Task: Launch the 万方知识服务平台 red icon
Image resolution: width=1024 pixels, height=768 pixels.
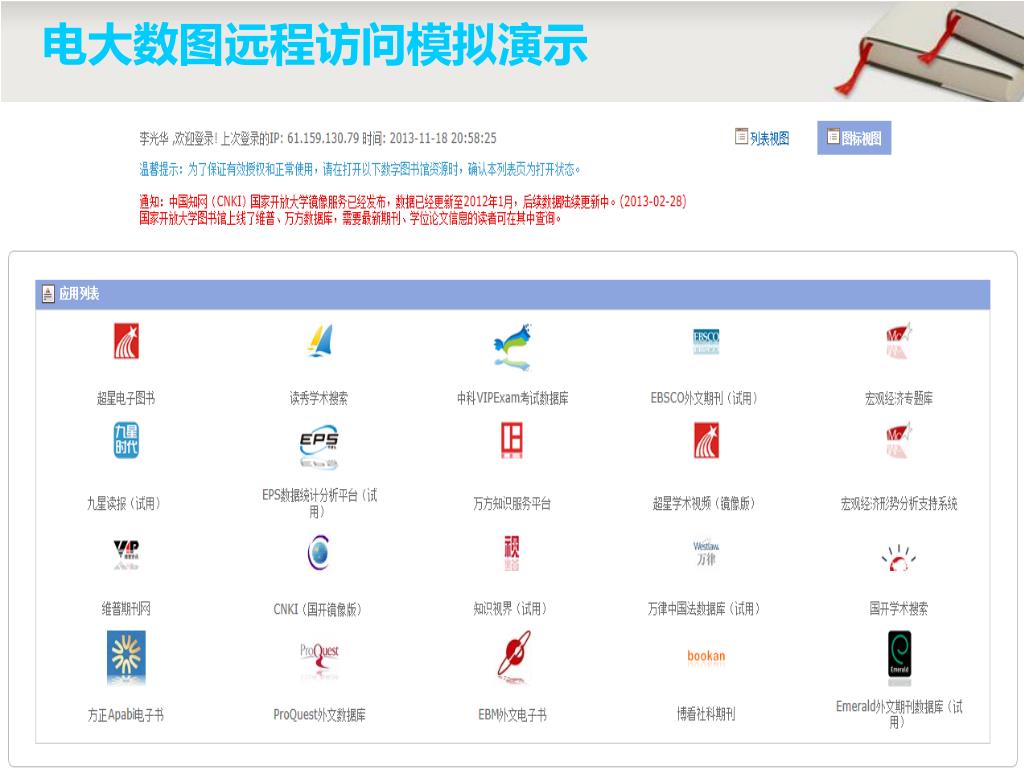Action: (512, 440)
